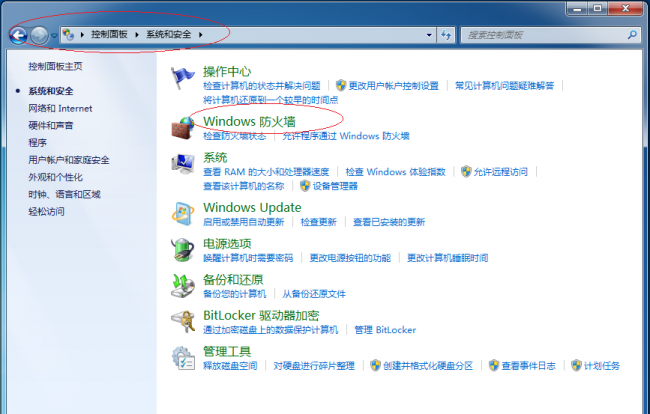Open the 管理工具 heading link
Viewport: 650px width, 414px height.
(227, 351)
